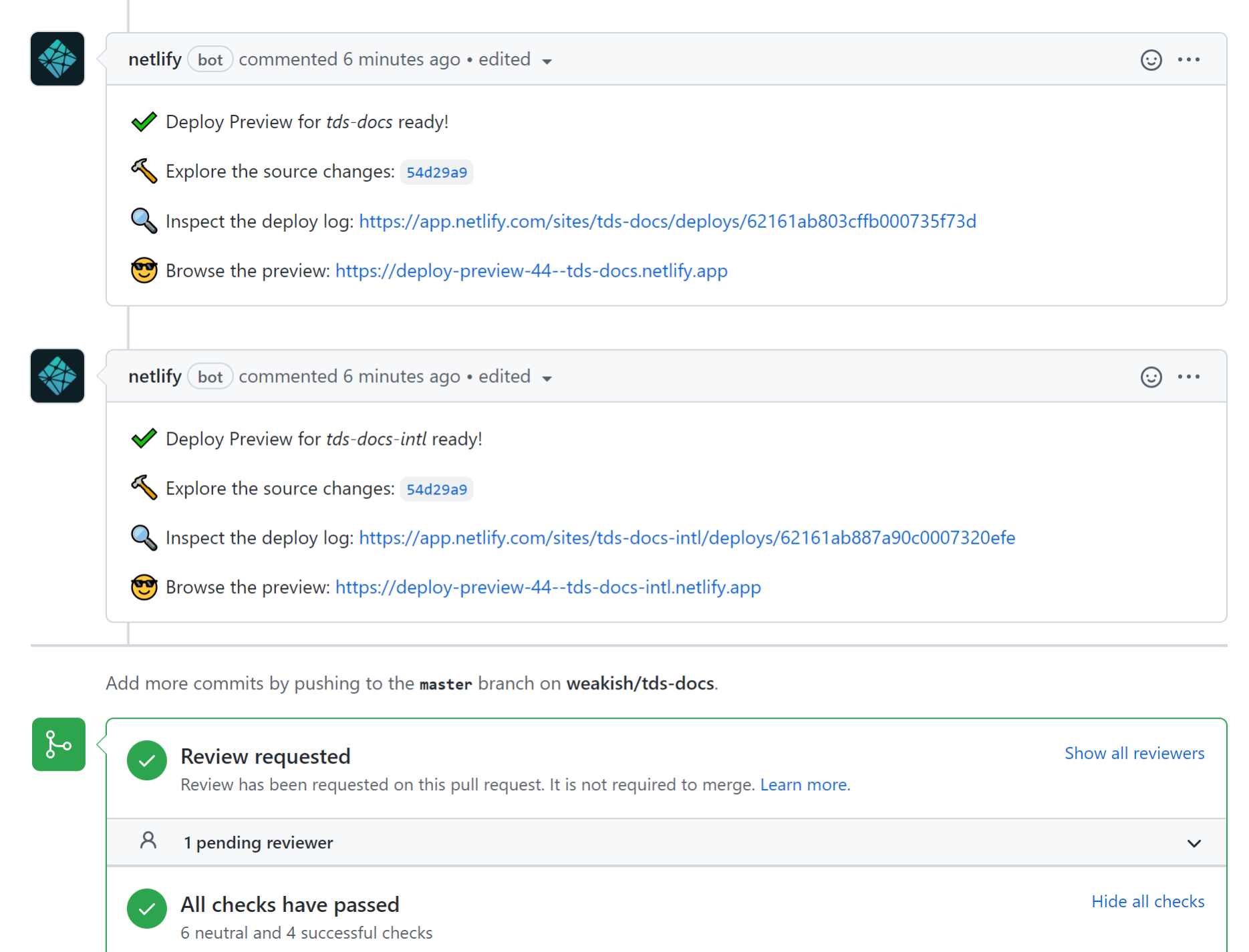Browse deploy-preview-44 tds-docs-intl preview link
This screenshot has width=1249, height=952.
pos(548,587)
